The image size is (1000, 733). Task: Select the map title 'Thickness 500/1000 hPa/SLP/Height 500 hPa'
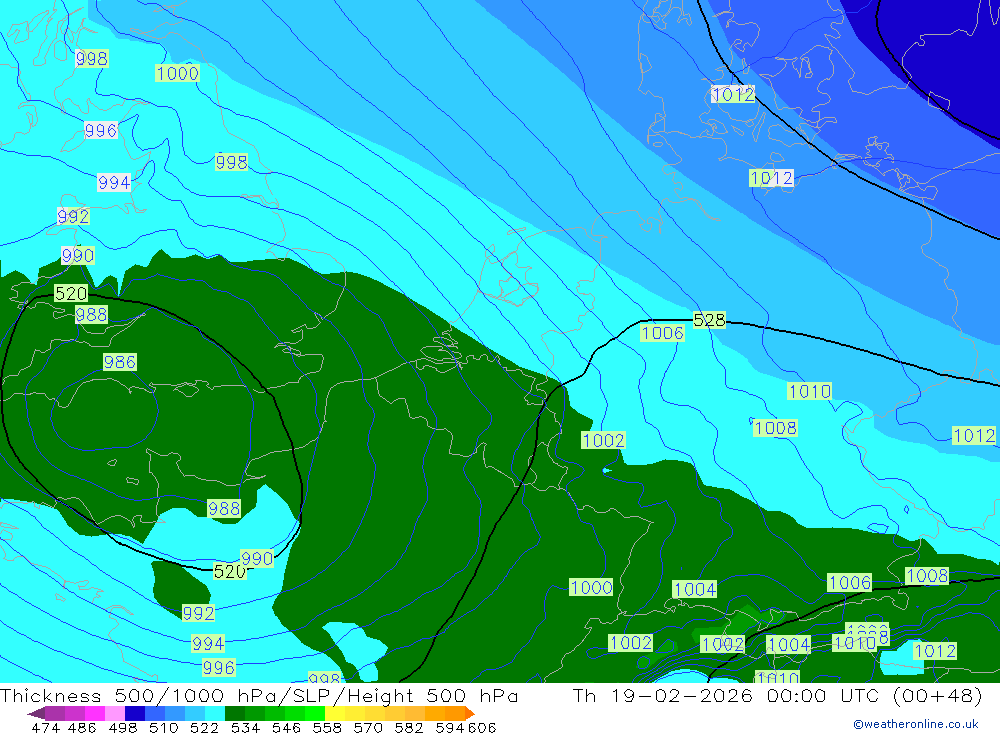[x=259, y=695]
